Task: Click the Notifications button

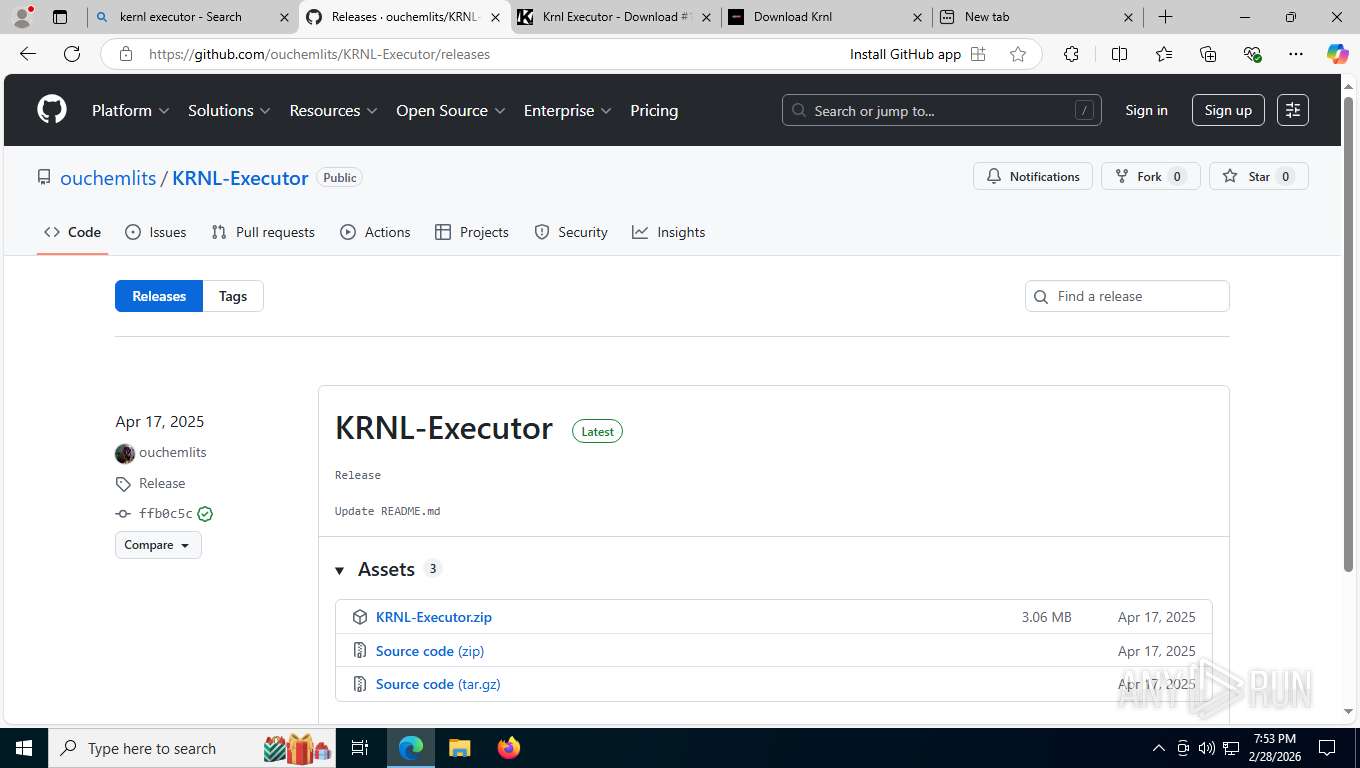Action: (1033, 177)
